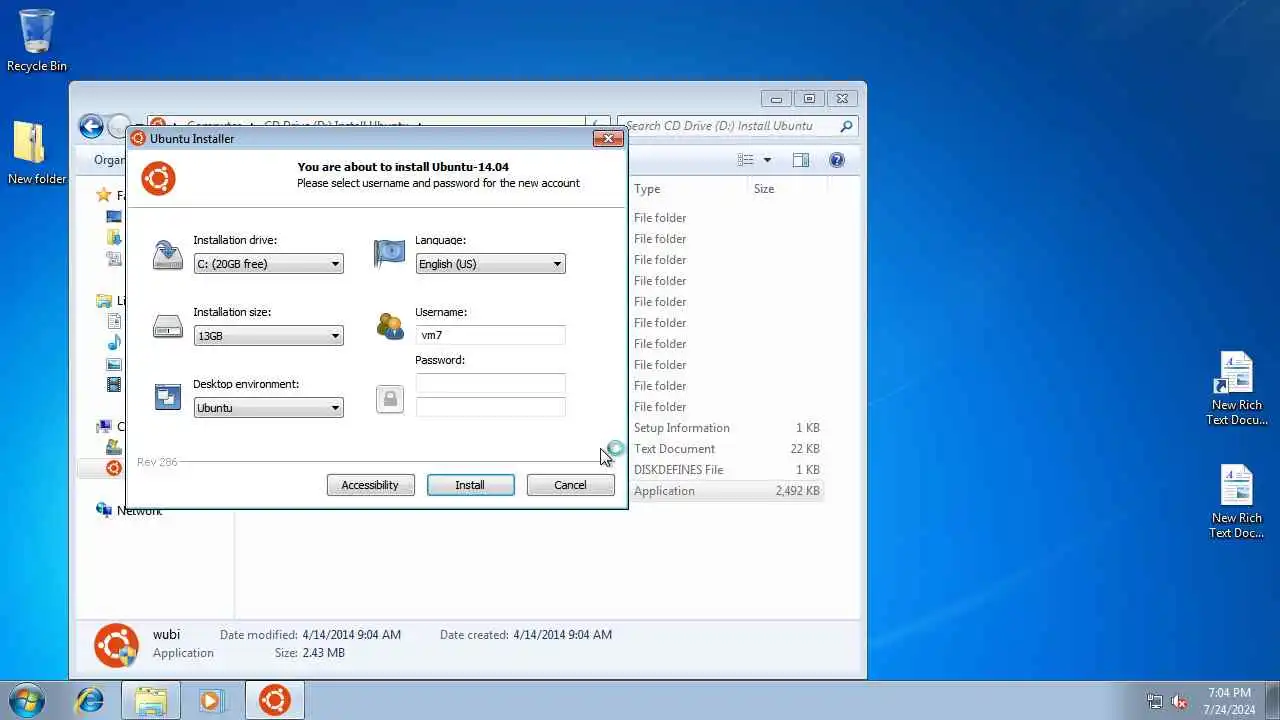
Task: Click the installation drive icon
Action: pos(167,255)
